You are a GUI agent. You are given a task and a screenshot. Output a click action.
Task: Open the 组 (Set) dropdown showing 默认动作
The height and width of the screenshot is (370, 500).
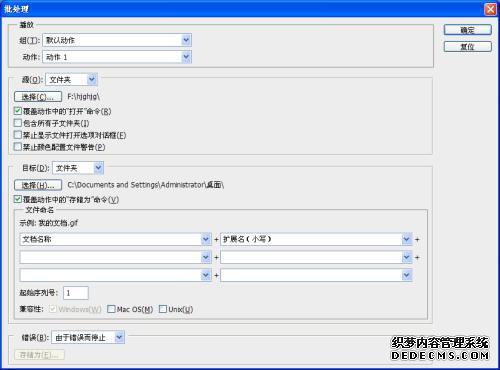coord(117,40)
